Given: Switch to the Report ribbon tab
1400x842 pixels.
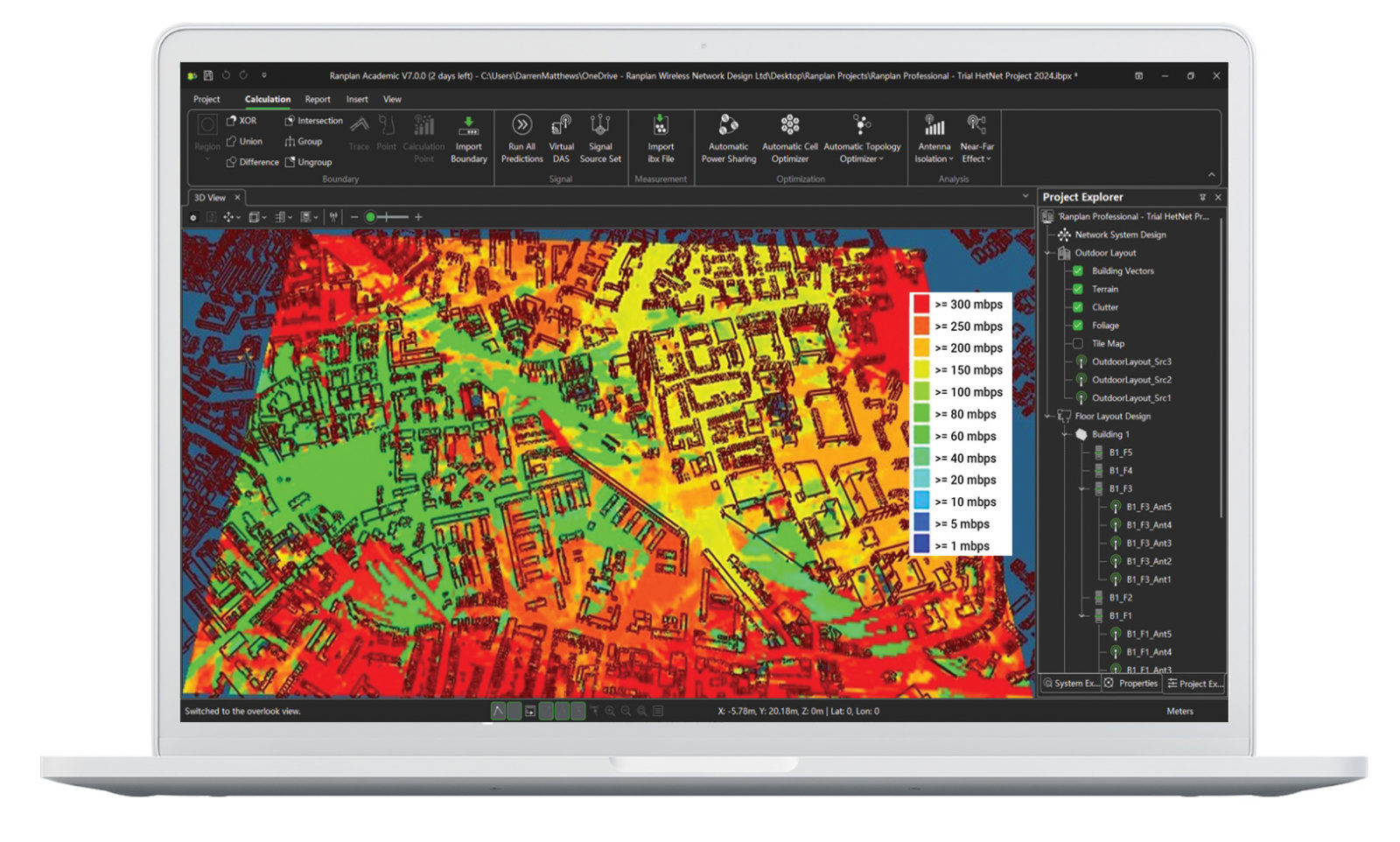Looking at the screenshot, I should pos(318,99).
